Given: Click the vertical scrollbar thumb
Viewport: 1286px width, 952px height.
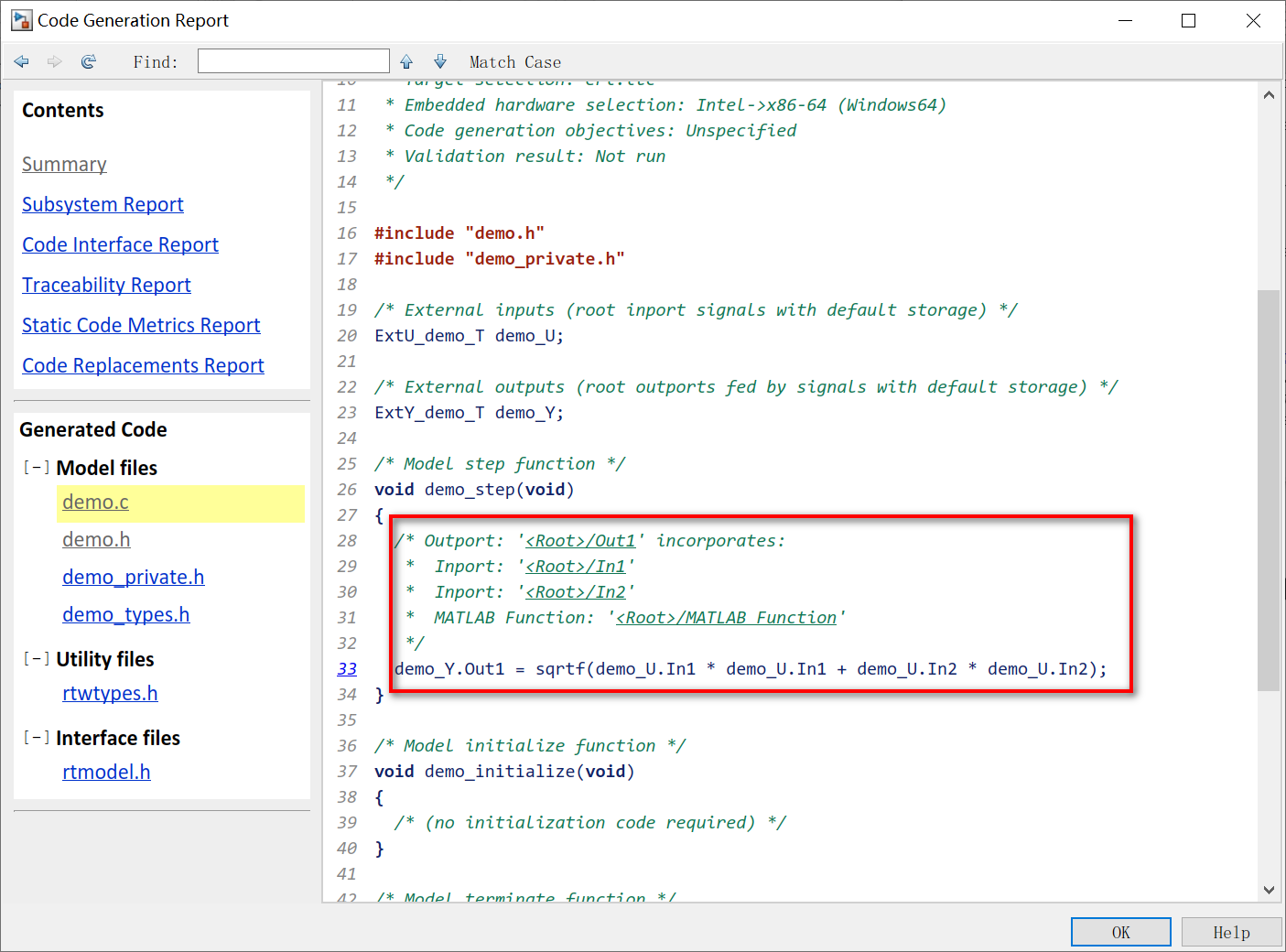Looking at the screenshot, I should [x=1269, y=490].
